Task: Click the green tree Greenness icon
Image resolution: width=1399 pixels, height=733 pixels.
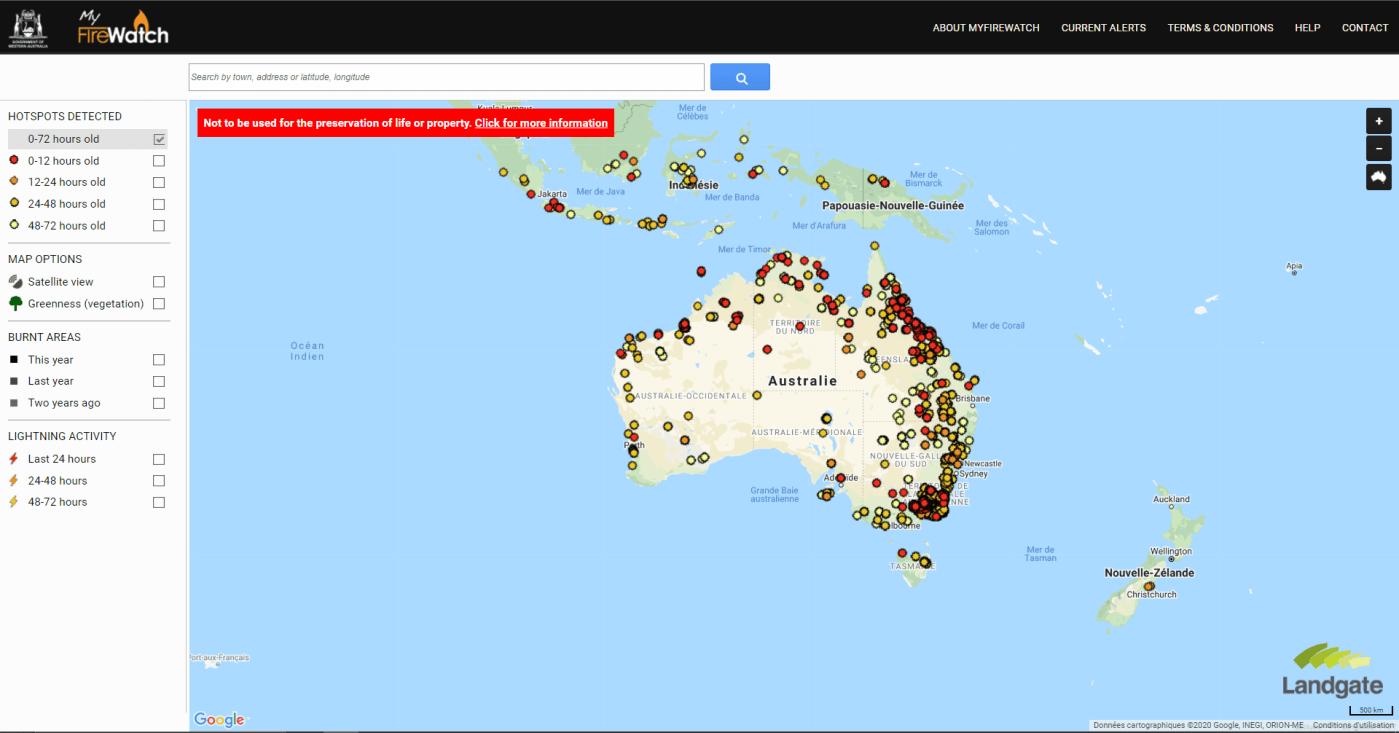Action: point(15,304)
